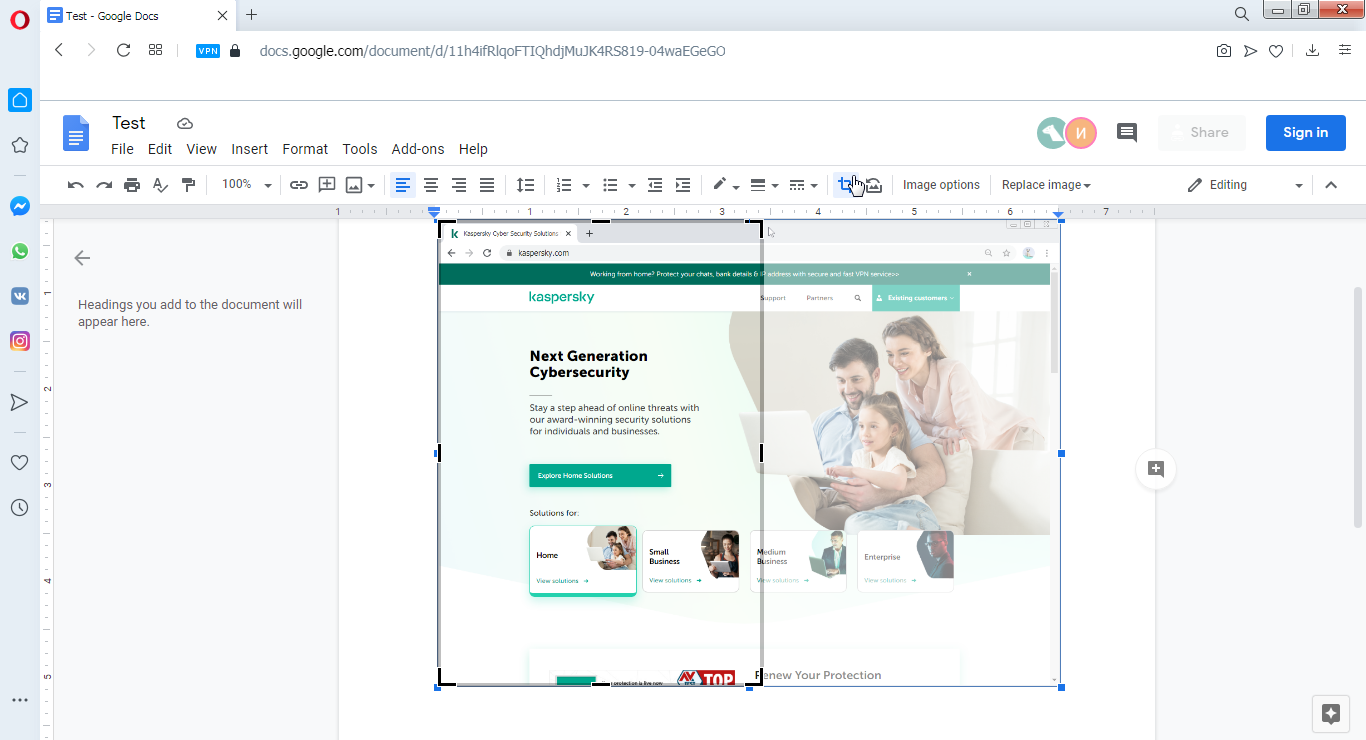The height and width of the screenshot is (740, 1366).
Task: Open the zoom level 100% dropdown
Action: coord(246,185)
